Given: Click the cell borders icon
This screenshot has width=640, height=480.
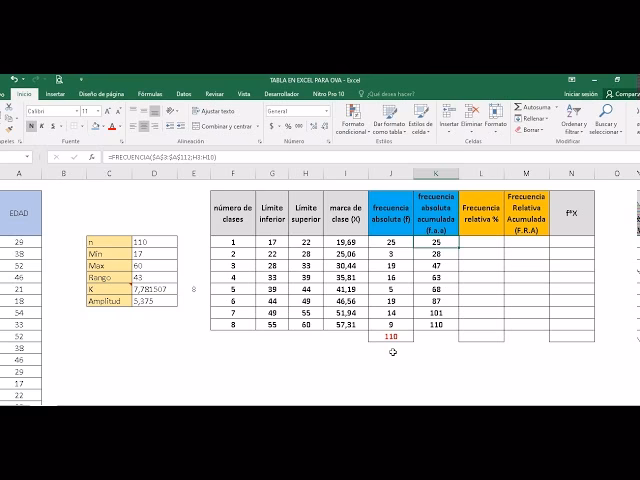Looking at the screenshot, I should [73, 126].
